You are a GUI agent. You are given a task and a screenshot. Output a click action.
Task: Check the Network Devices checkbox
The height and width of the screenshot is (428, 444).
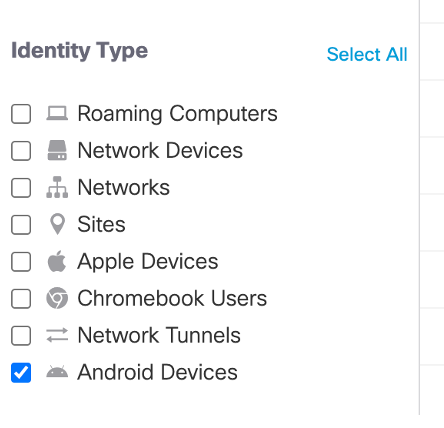pos(21,151)
